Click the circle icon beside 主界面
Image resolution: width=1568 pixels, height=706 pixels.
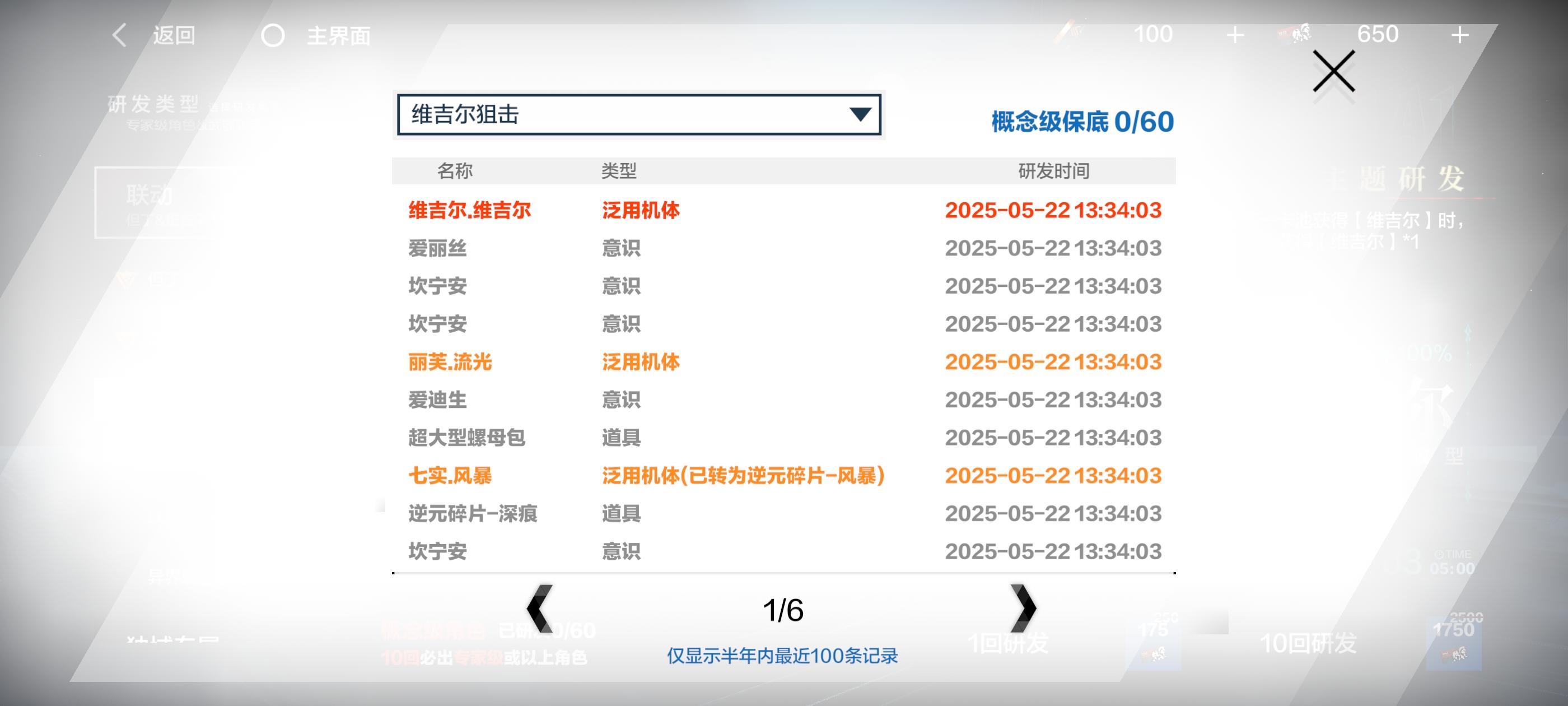273,35
